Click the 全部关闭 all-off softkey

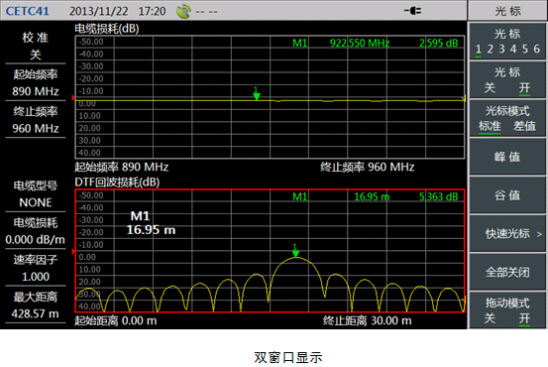pyautogui.click(x=507, y=272)
